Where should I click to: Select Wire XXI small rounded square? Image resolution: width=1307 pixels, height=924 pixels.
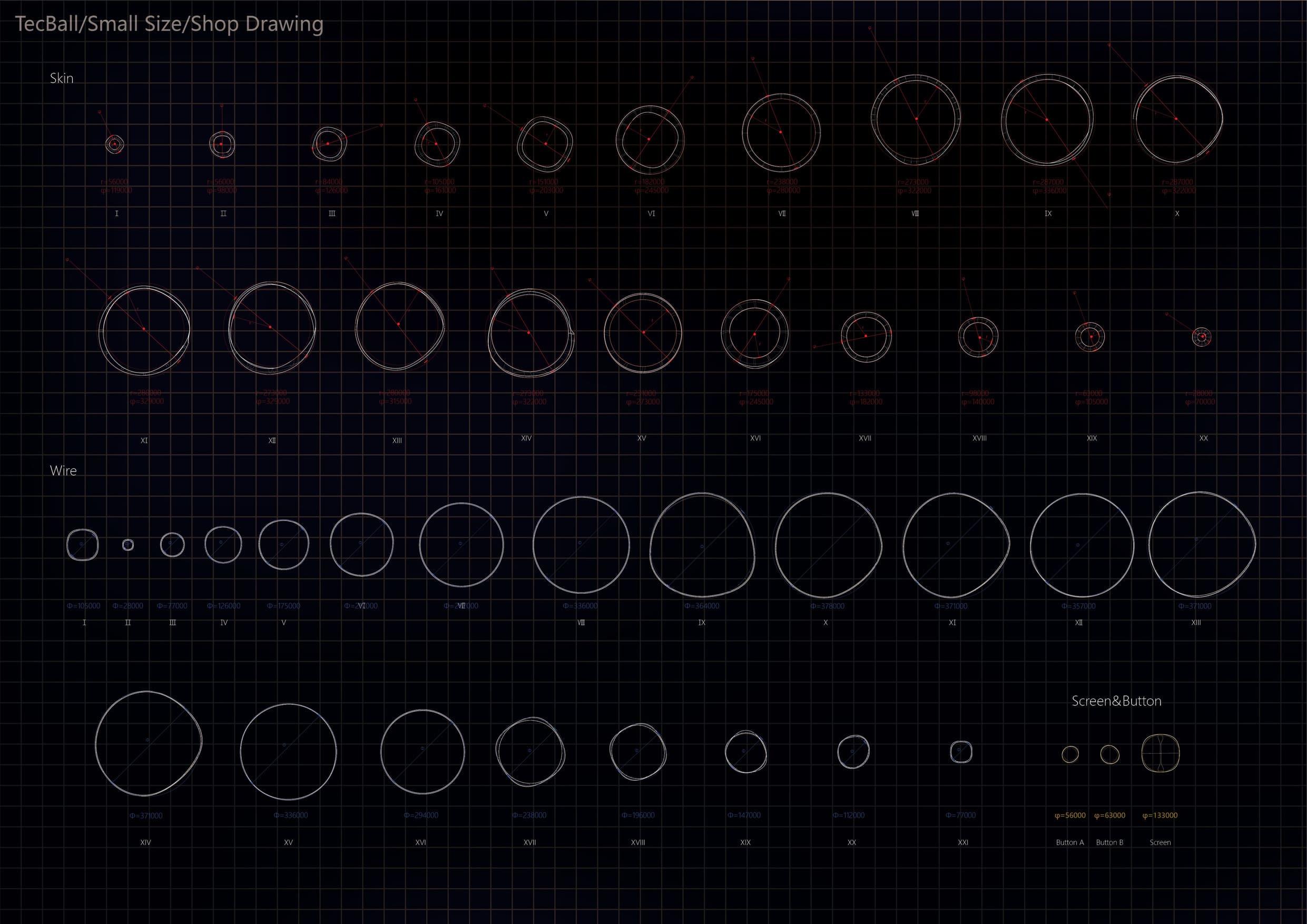(x=961, y=752)
